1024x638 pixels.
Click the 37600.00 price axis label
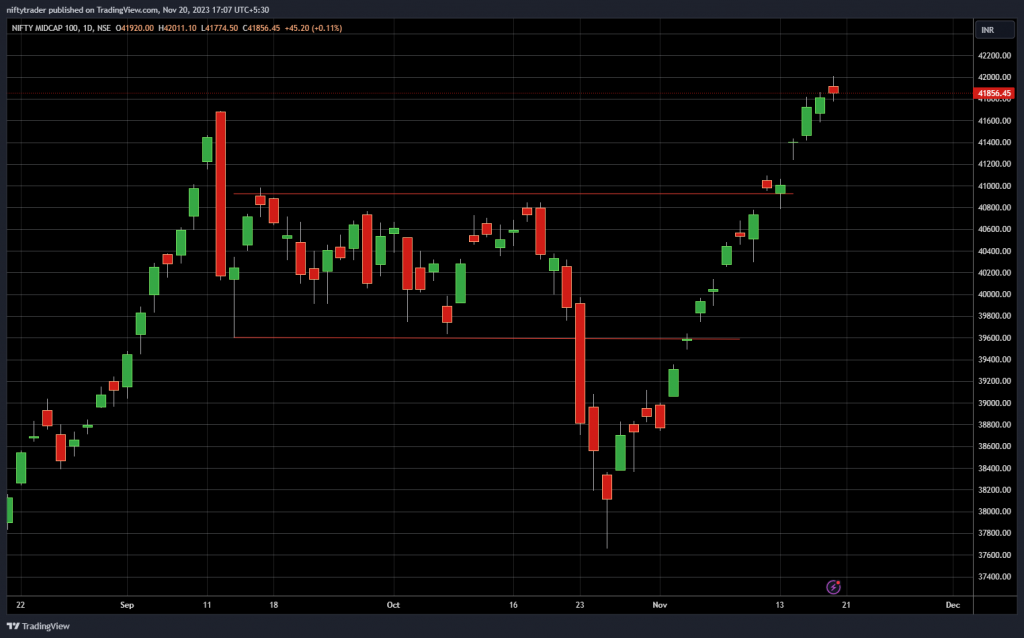[x=994, y=556]
